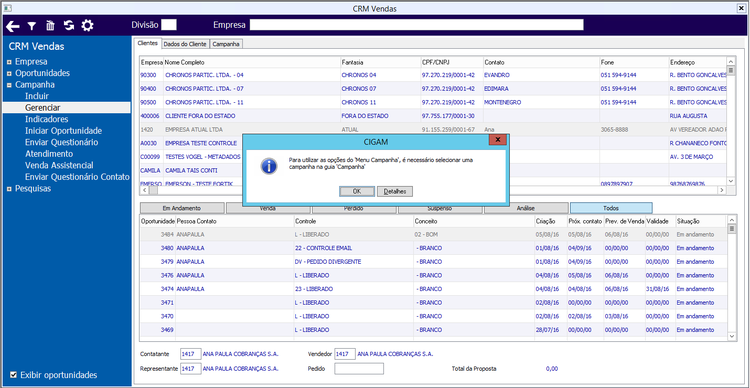Select Gerenciar in the sidebar
Viewport: 750px width, 388px height.
coord(66,108)
